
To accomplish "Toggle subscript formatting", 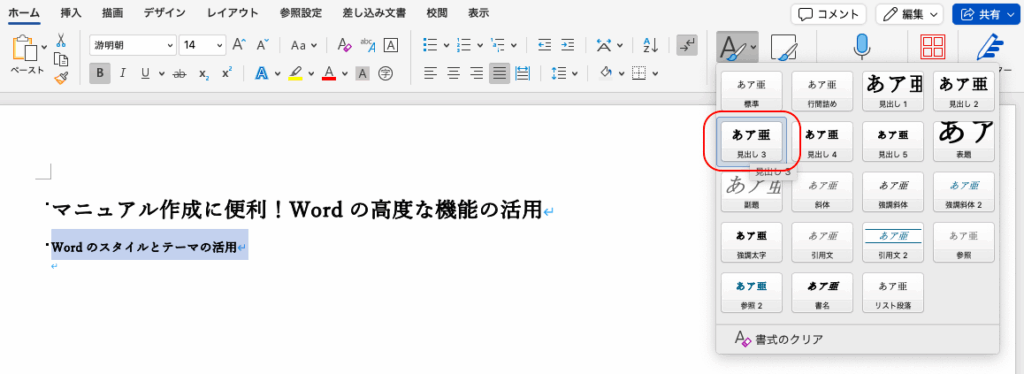I will [204, 73].
